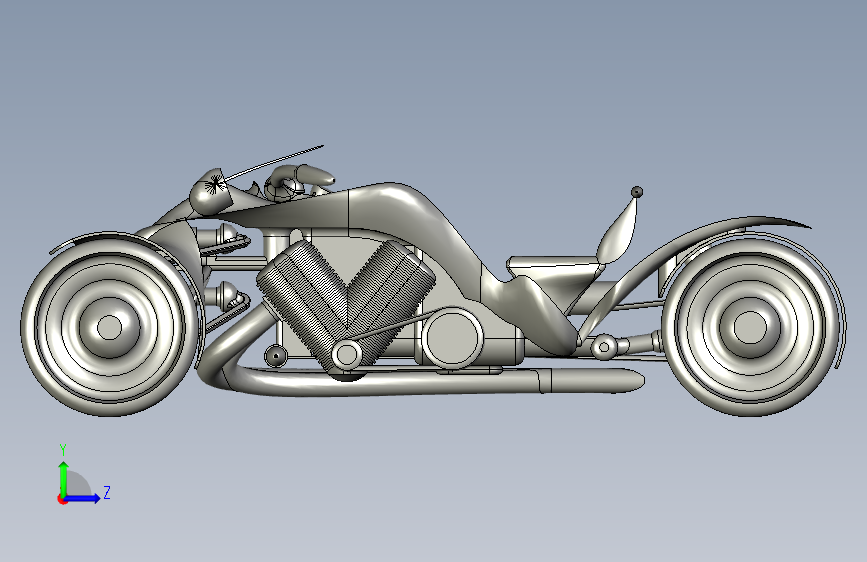Select the small crank pulley at the cylinder base
The height and width of the screenshot is (562, 867).
pyautogui.click(x=347, y=354)
